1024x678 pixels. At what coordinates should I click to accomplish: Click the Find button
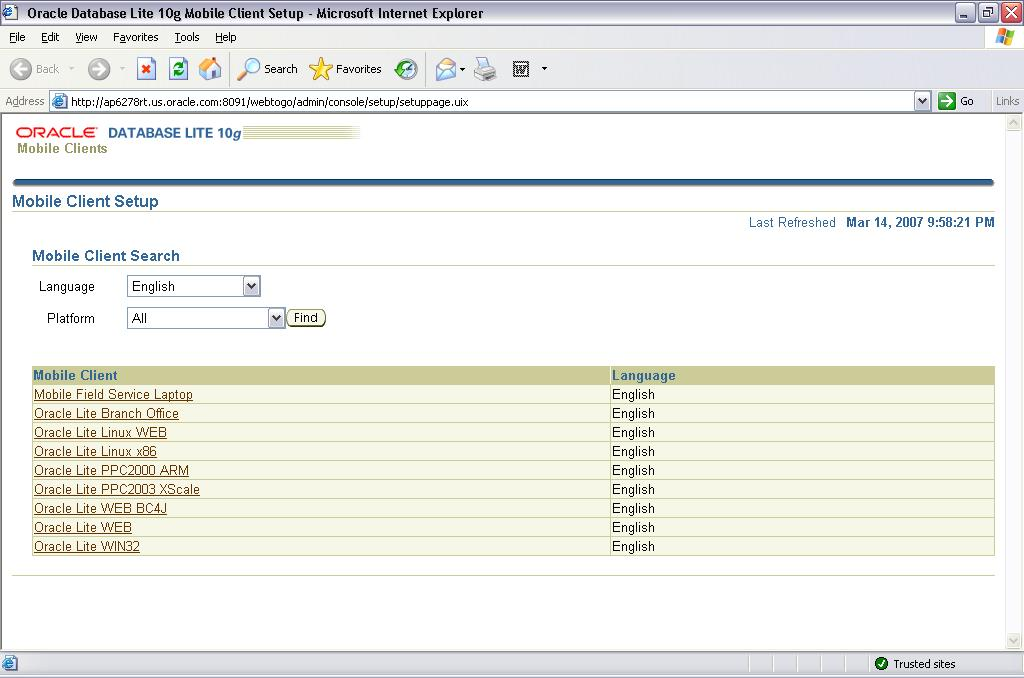click(x=306, y=317)
